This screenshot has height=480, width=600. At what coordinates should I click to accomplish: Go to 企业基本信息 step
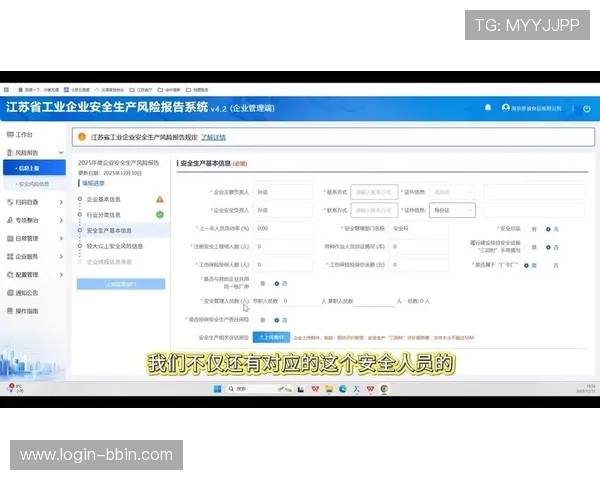[103, 199]
